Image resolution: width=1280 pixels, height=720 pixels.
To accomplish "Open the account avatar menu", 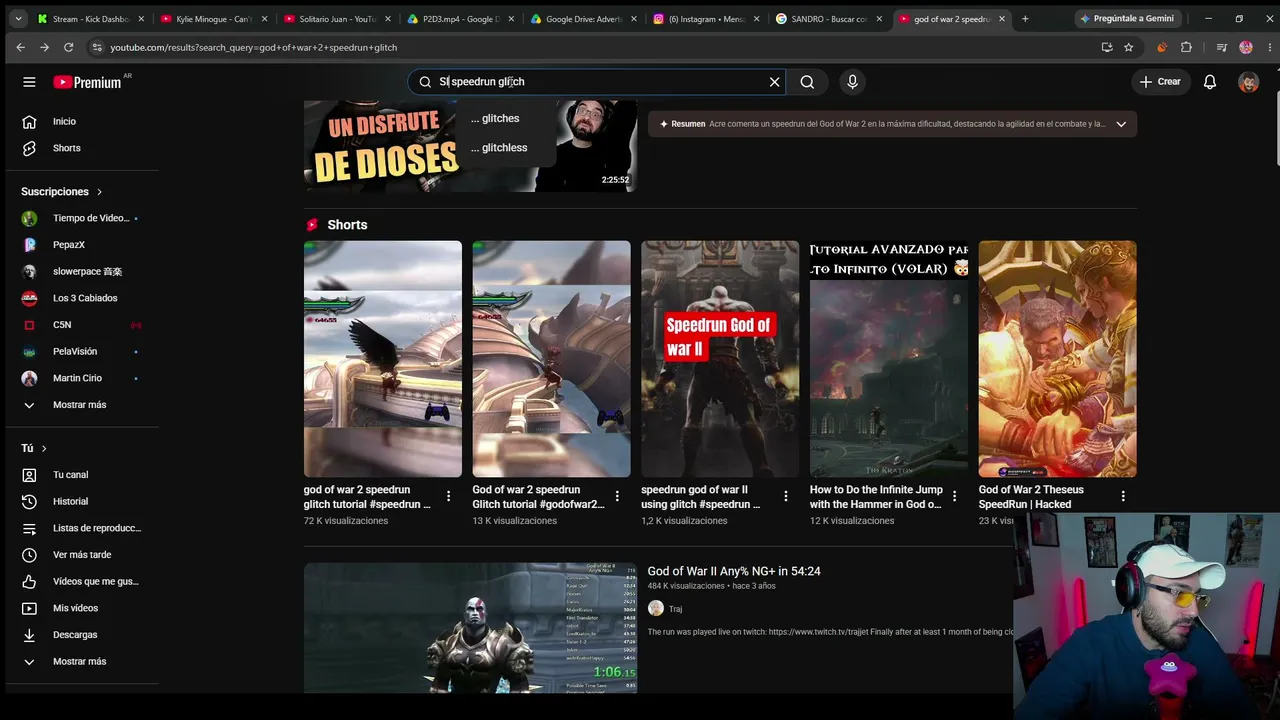I will [x=1248, y=82].
